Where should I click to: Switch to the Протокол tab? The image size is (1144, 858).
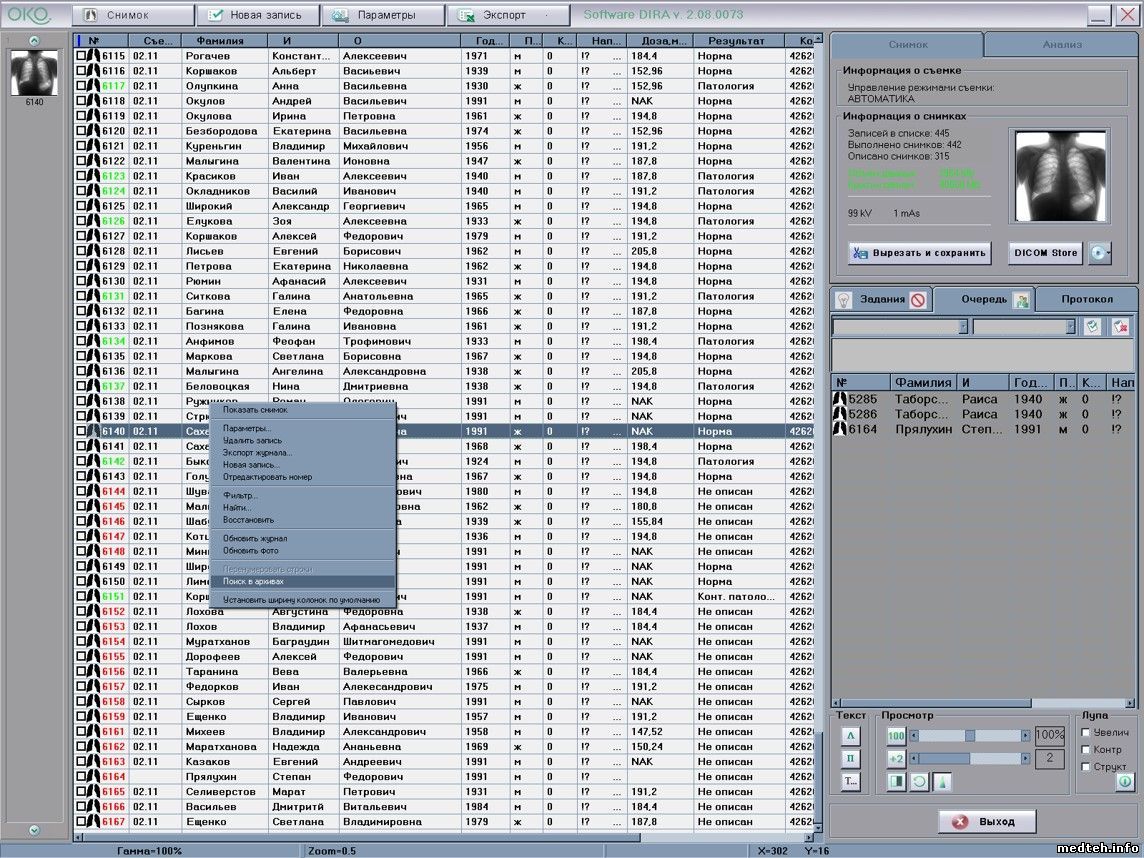click(1087, 299)
